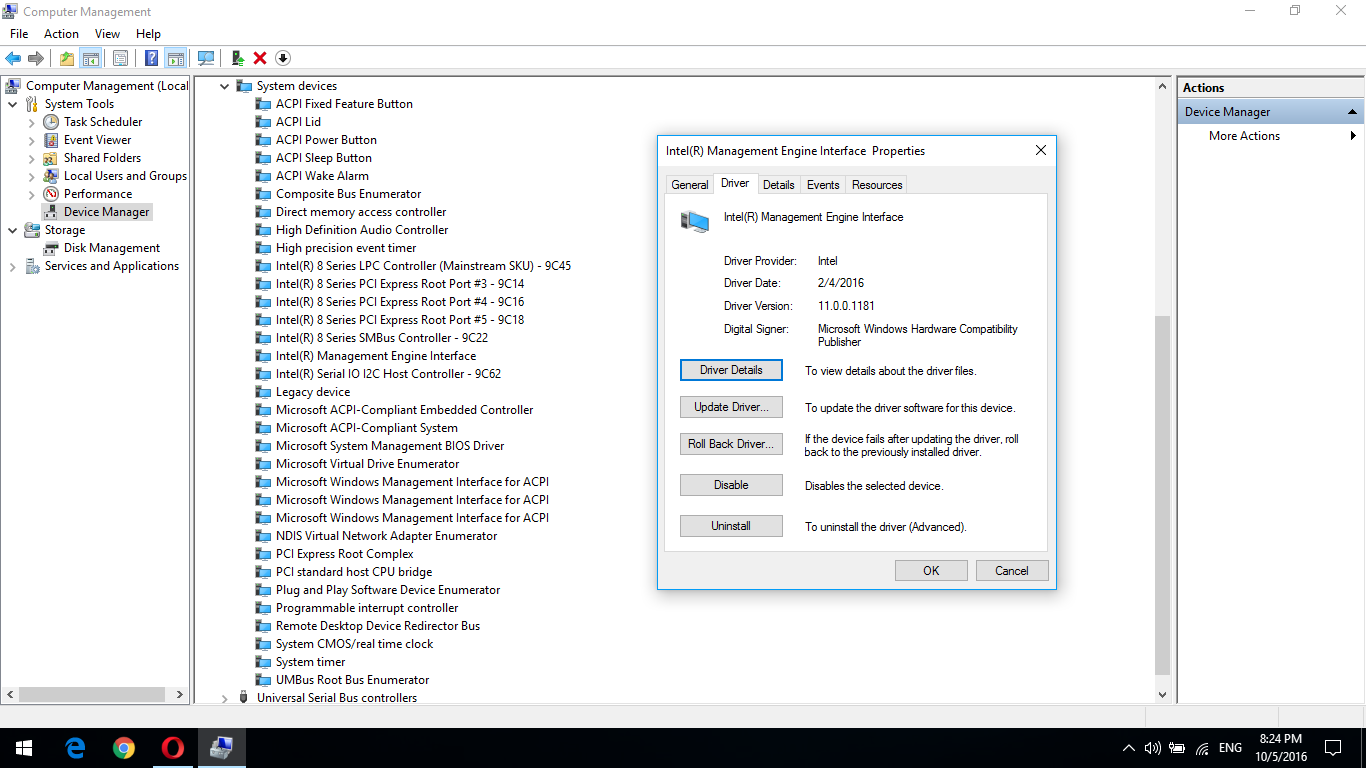This screenshot has height=768, width=1366.
Task: Launch Microsoft Edge from the taskbar
Action: [74, 748]
